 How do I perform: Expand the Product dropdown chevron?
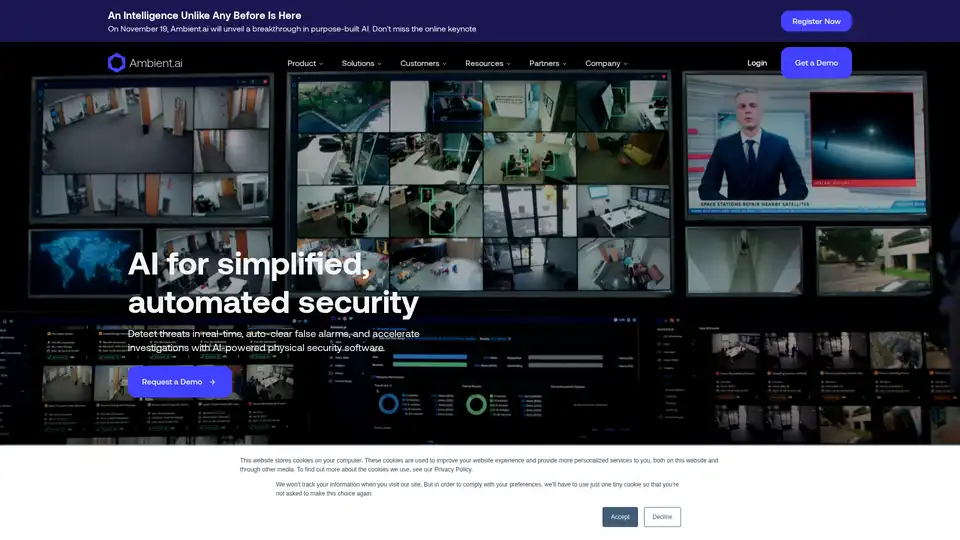pos(321,64)
